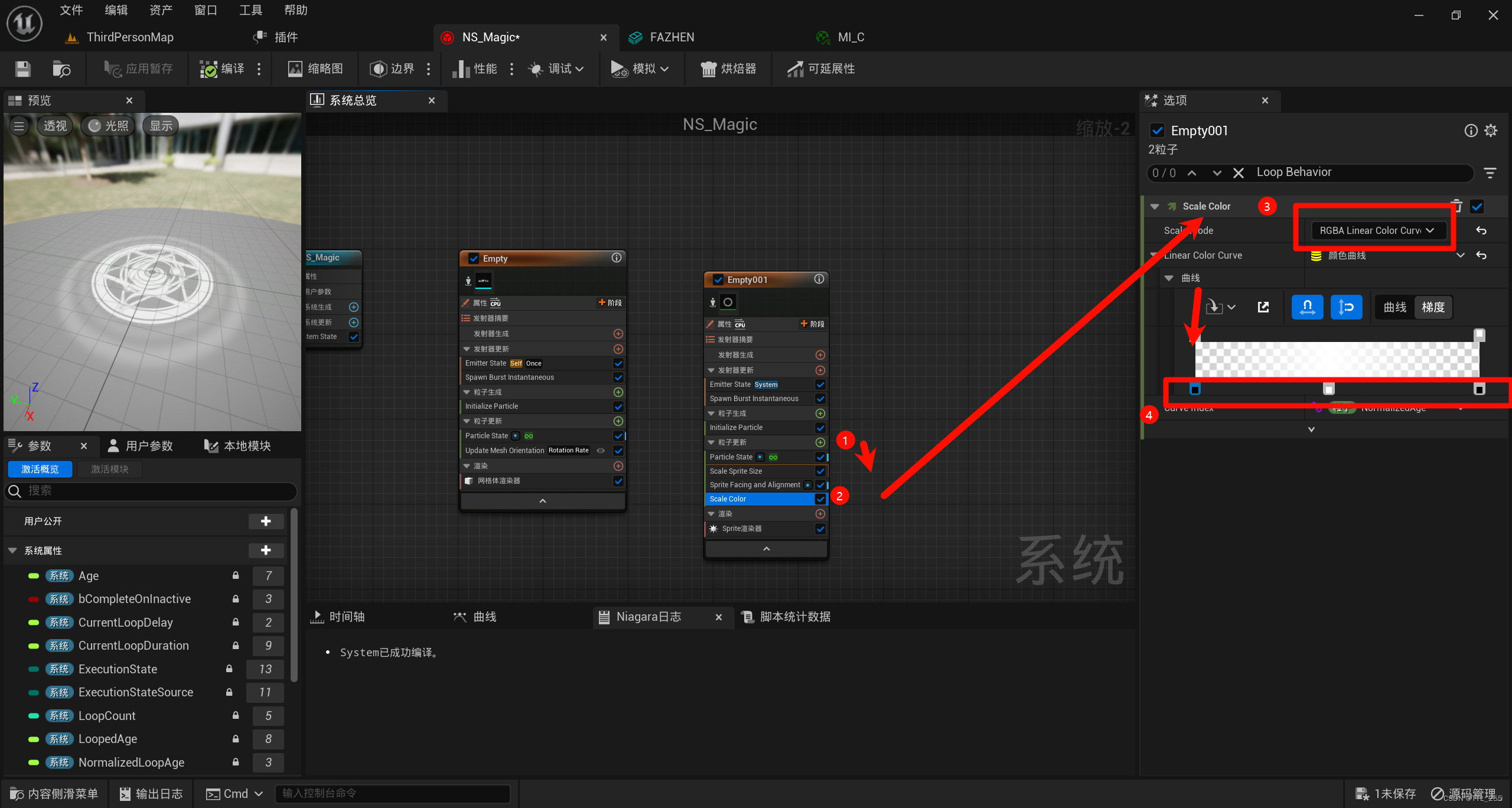Click the browse-to-asset icon in toolbar
Screen dimensions: 1512x808
click(x=61, y=69)
